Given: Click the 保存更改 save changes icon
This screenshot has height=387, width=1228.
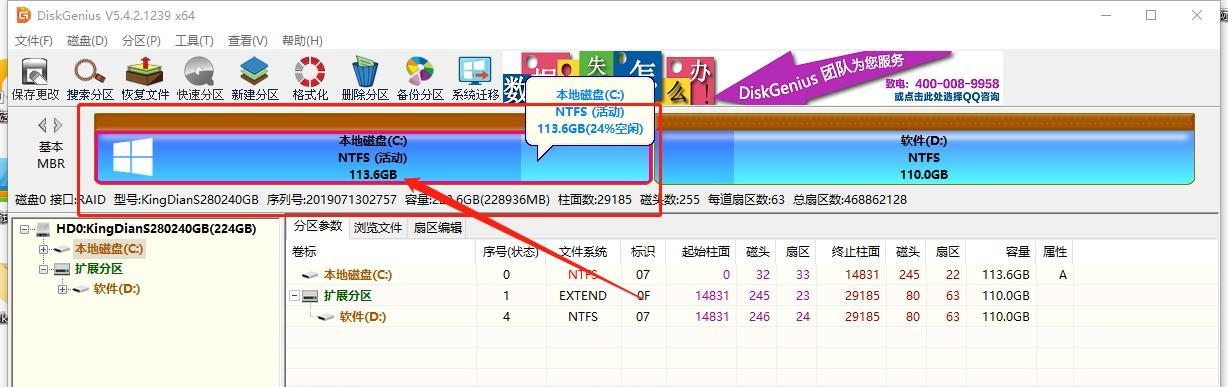Looking at the screenshot, I should coord(35,78).
